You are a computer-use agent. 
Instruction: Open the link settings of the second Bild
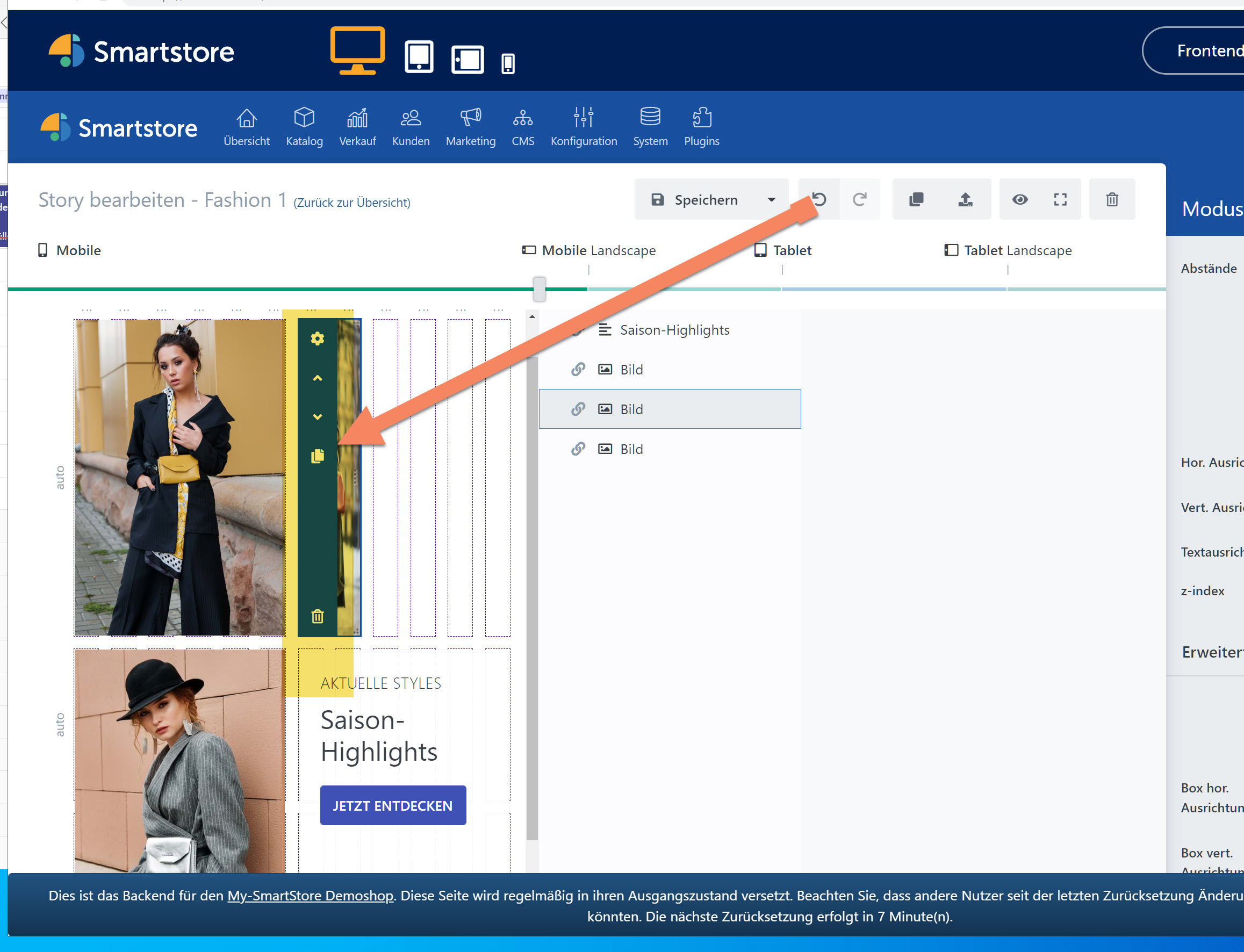point(578,408)
